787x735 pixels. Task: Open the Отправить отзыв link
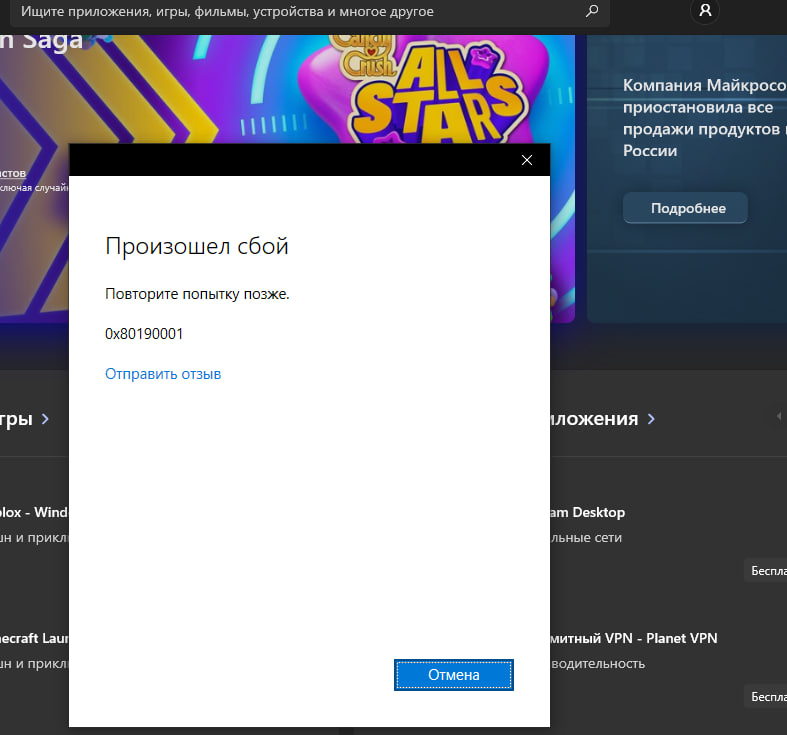(x=163, y=374)
